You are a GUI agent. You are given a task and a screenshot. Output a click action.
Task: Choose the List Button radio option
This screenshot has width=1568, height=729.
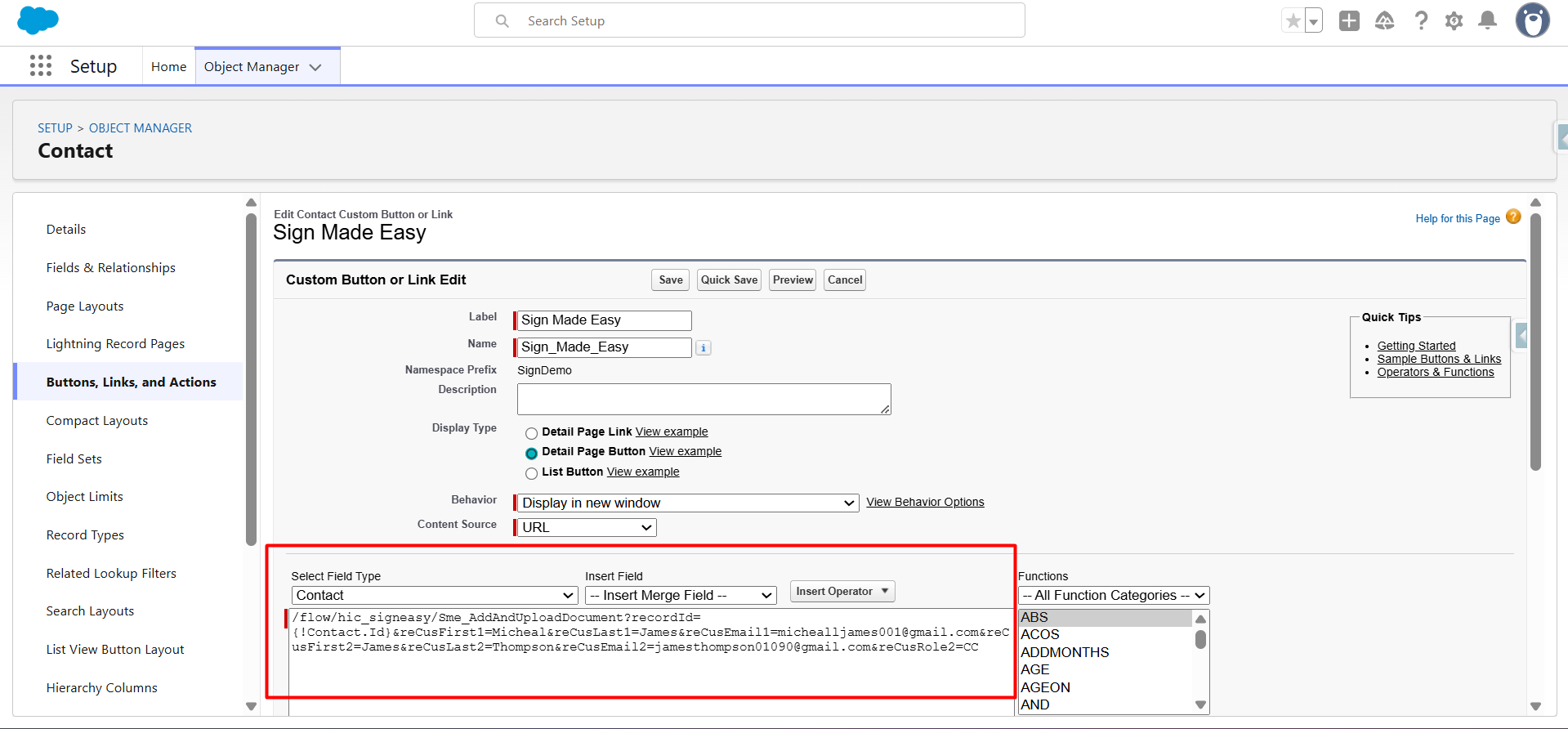coord(531,473)
